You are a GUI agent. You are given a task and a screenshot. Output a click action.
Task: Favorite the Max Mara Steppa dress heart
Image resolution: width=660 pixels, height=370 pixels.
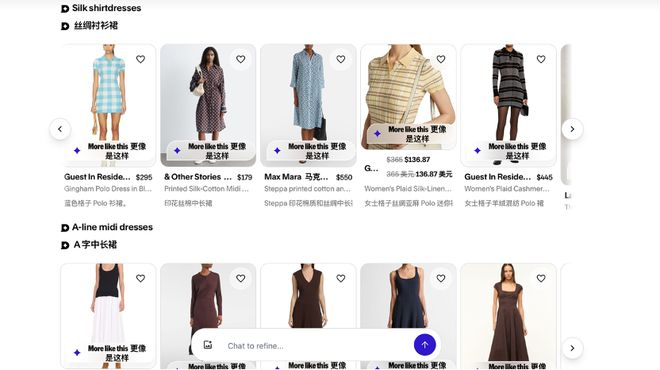pyautogui.click(x=341, y=59)
